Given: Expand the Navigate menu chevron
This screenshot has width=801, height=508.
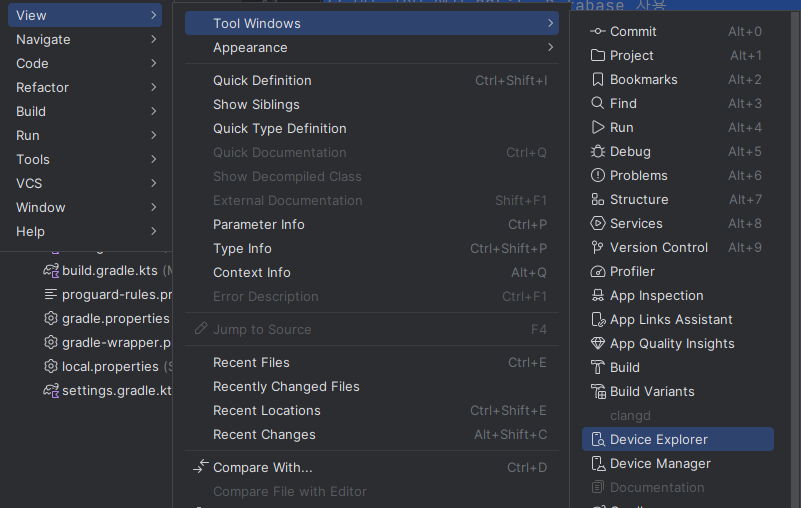Looking at the screenshot, I should click(x=153, y=39).
